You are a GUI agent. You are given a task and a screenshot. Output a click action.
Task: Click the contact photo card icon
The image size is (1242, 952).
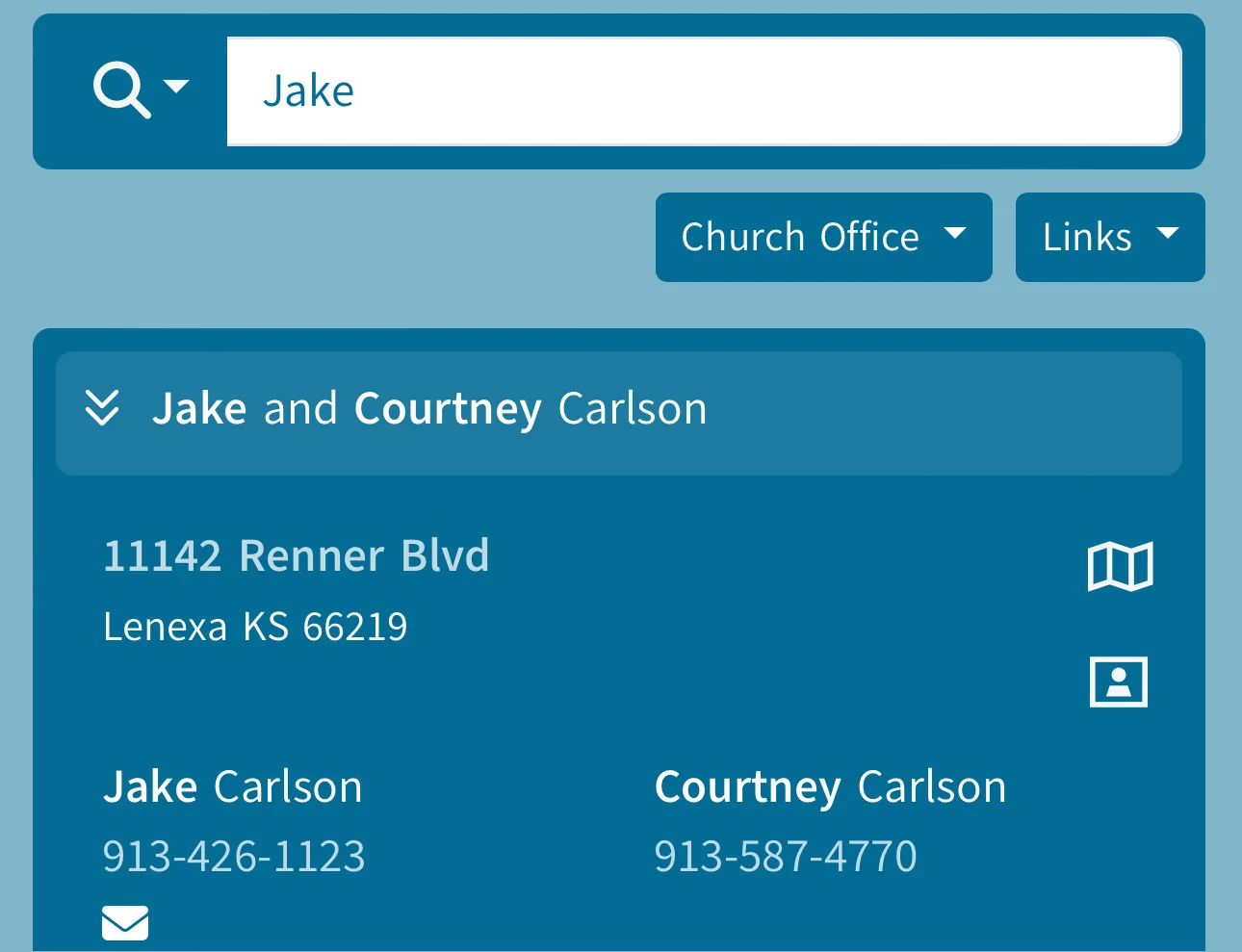click(x=1118, y=682)
